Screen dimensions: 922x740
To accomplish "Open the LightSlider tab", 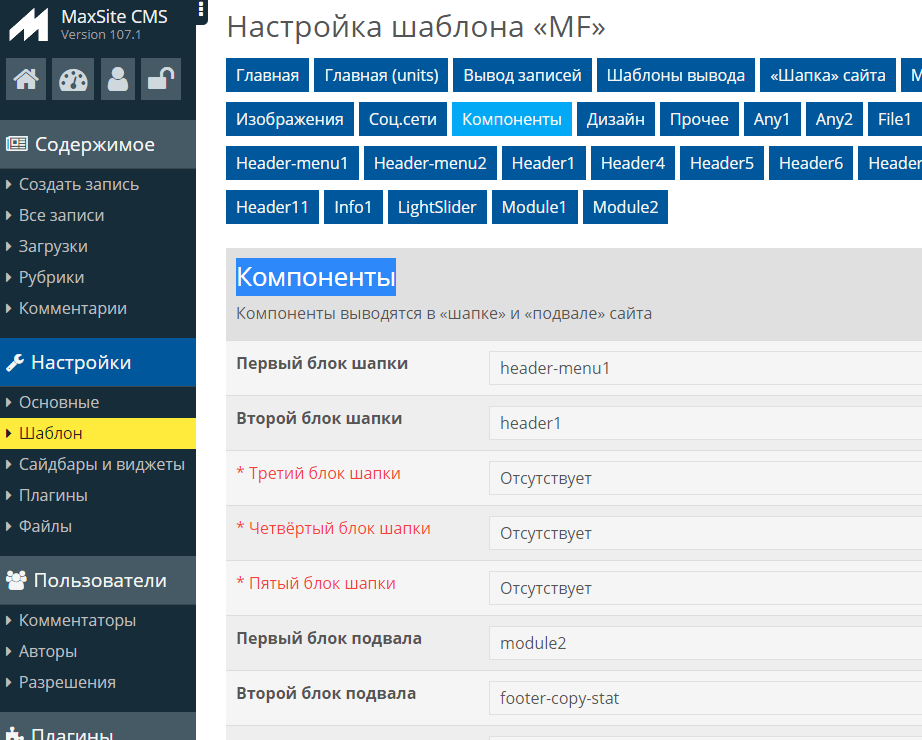I will 437,207.
